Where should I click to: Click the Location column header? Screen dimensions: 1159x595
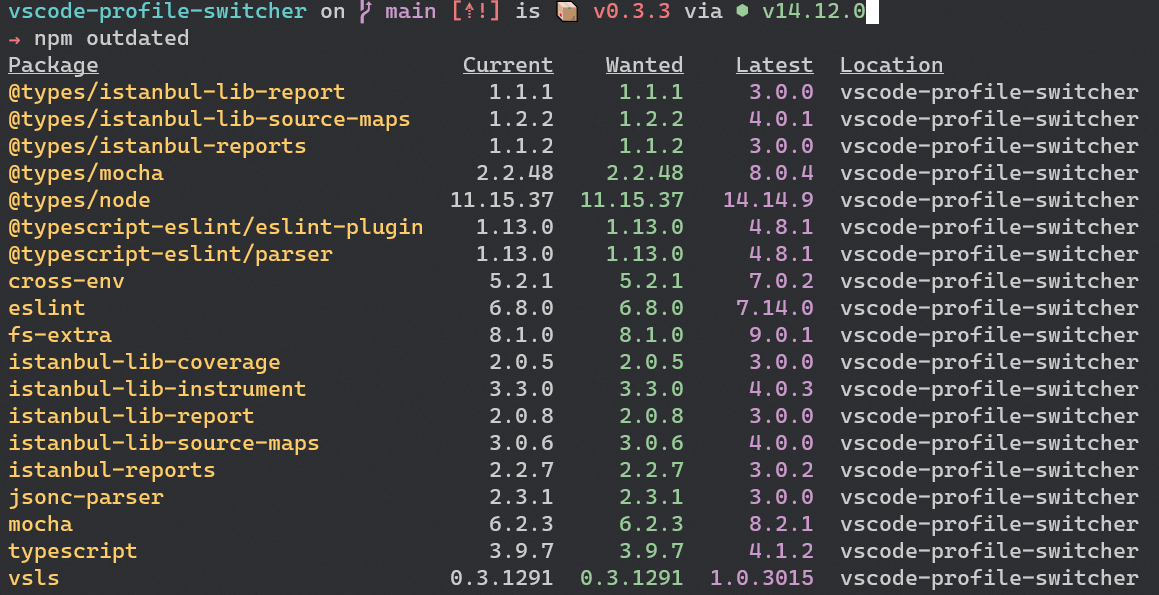point(891,66)
